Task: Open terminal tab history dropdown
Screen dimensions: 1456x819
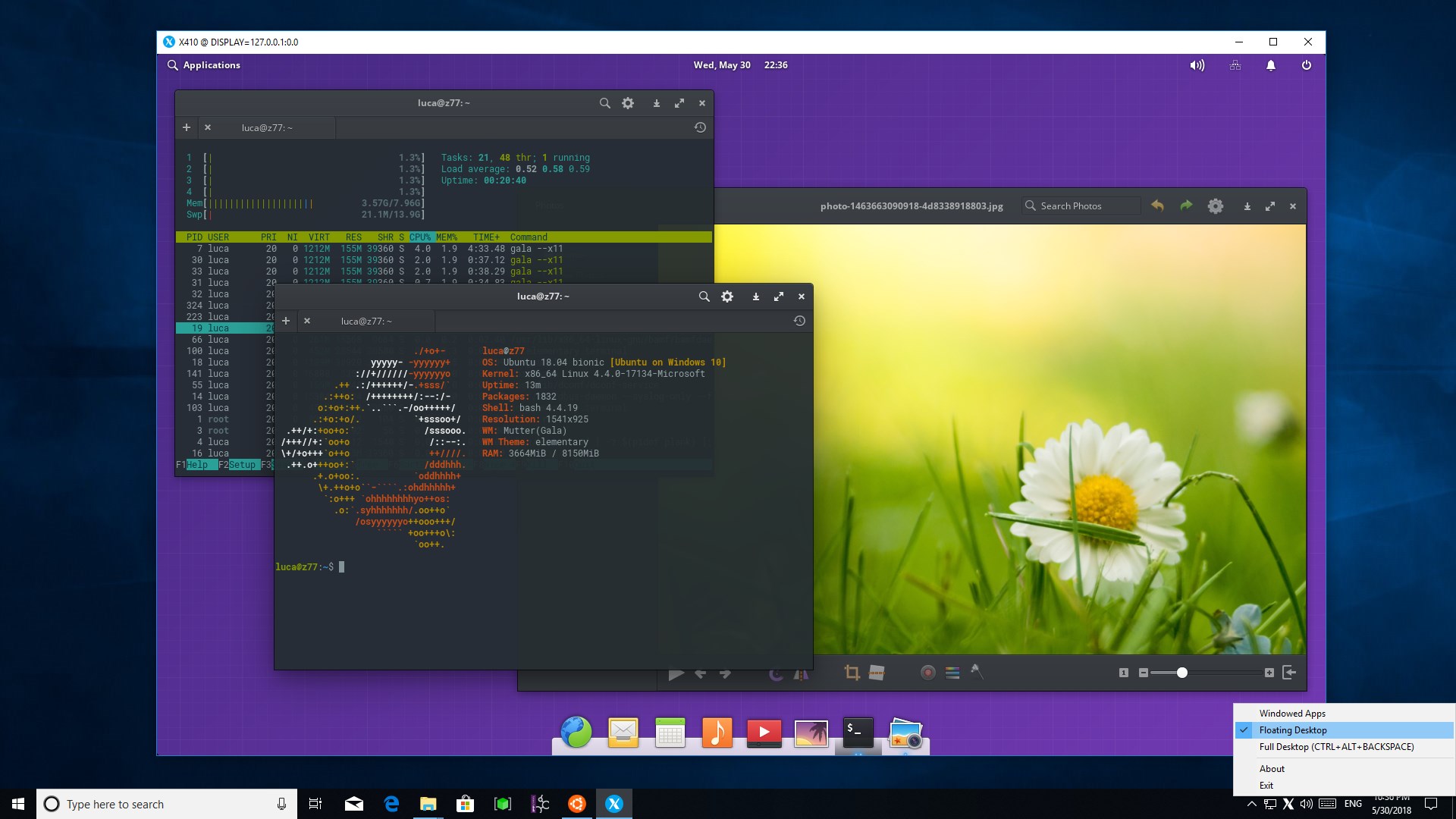Action: (799, 321)
